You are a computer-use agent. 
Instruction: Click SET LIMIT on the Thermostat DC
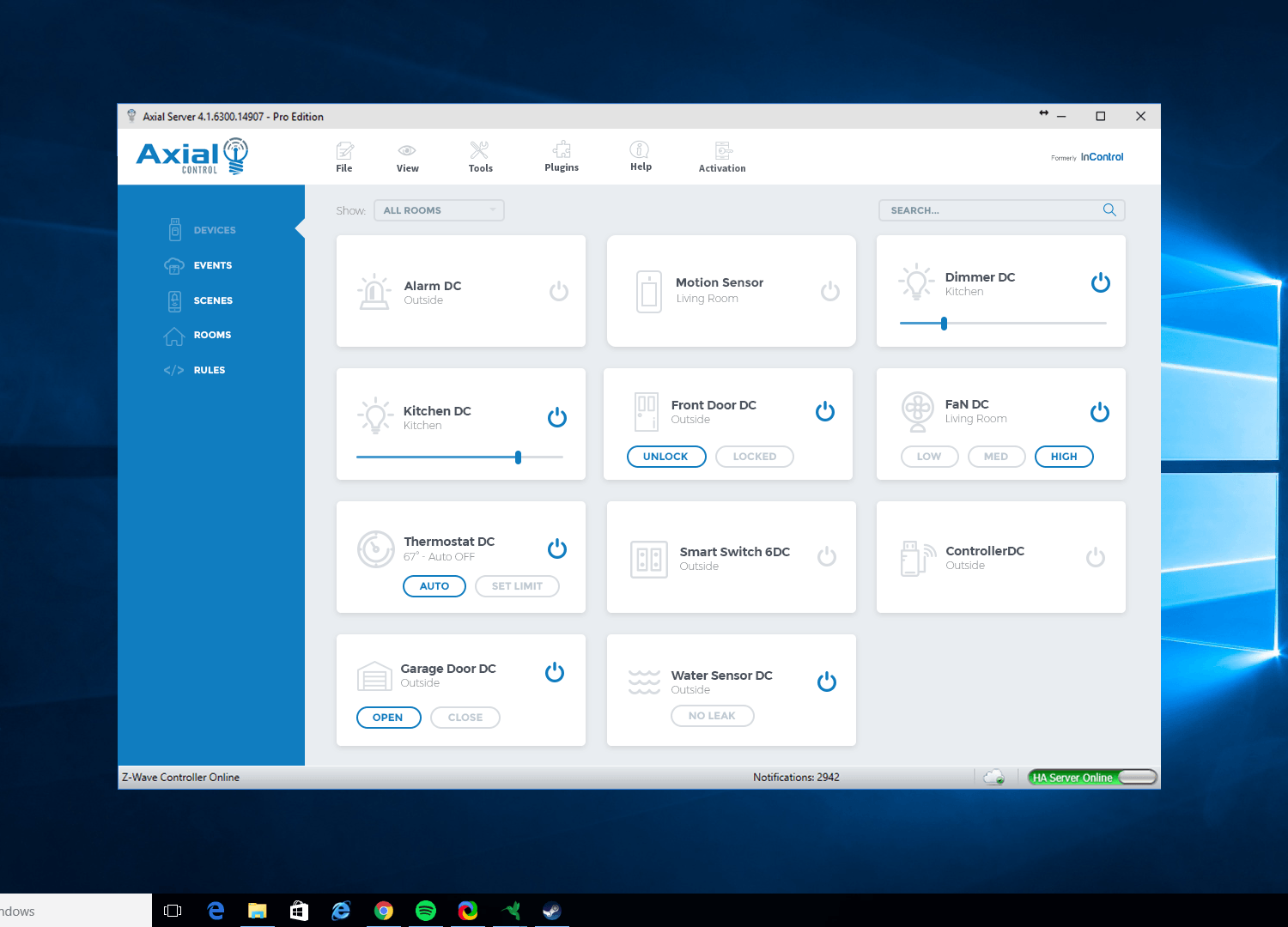click(517, 586)
